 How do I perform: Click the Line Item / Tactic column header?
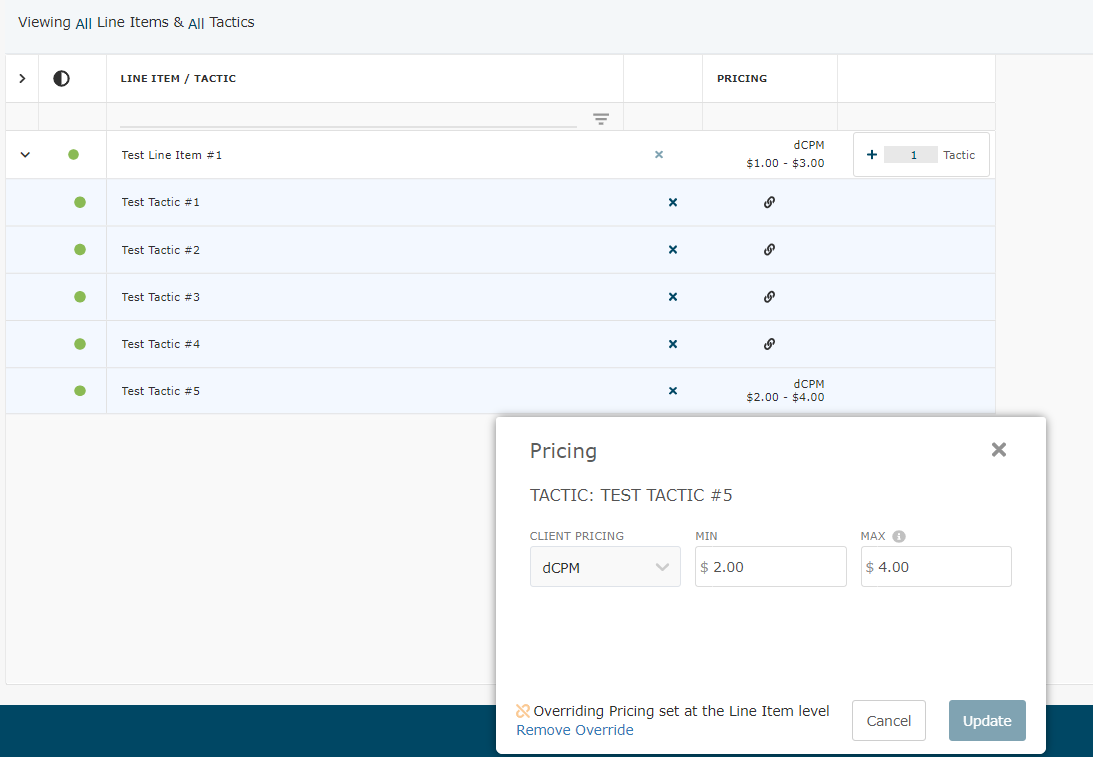click(x=179, y=79)
